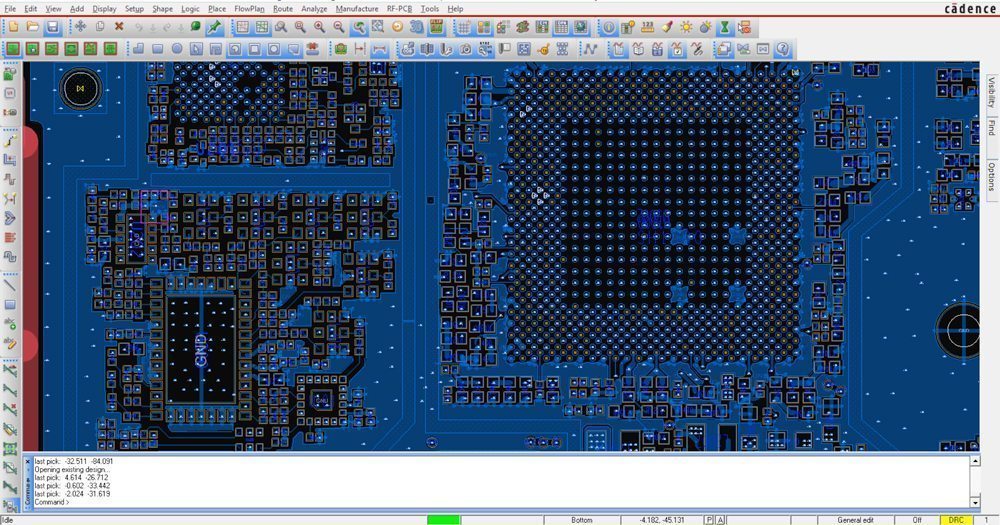The width and height of the screenshot is (1000, 525).
Task: Click the coordinates readout -4.182, -45.131
Action: click(662, 521)
